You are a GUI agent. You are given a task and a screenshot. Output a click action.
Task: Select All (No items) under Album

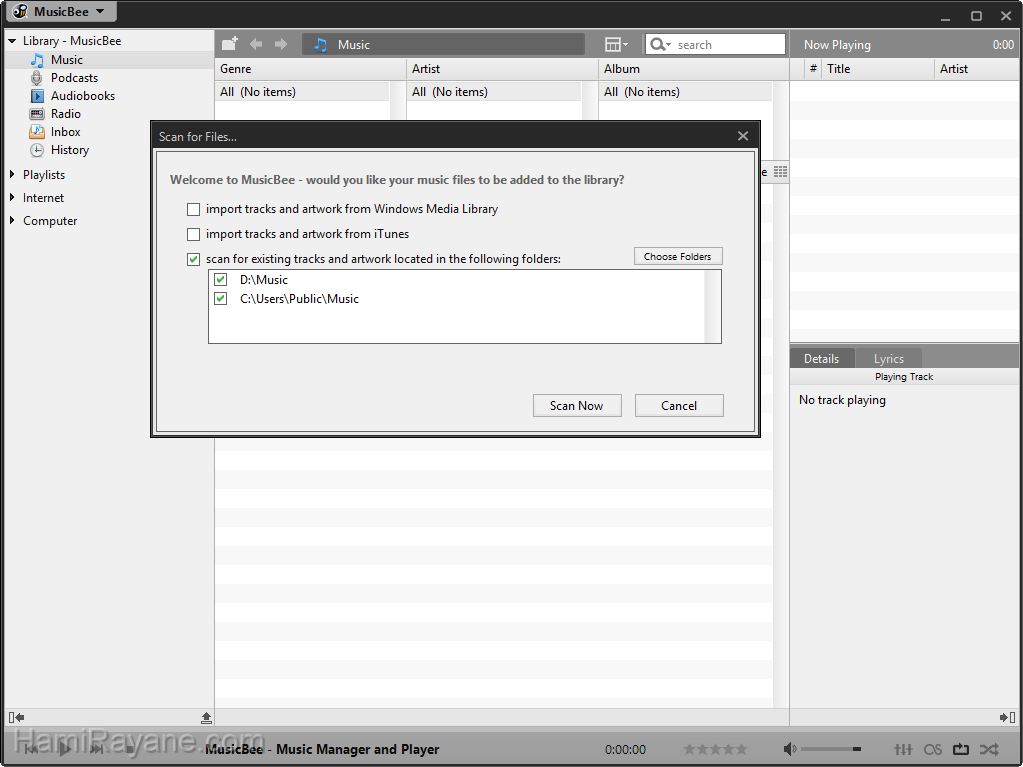point(686,92)
